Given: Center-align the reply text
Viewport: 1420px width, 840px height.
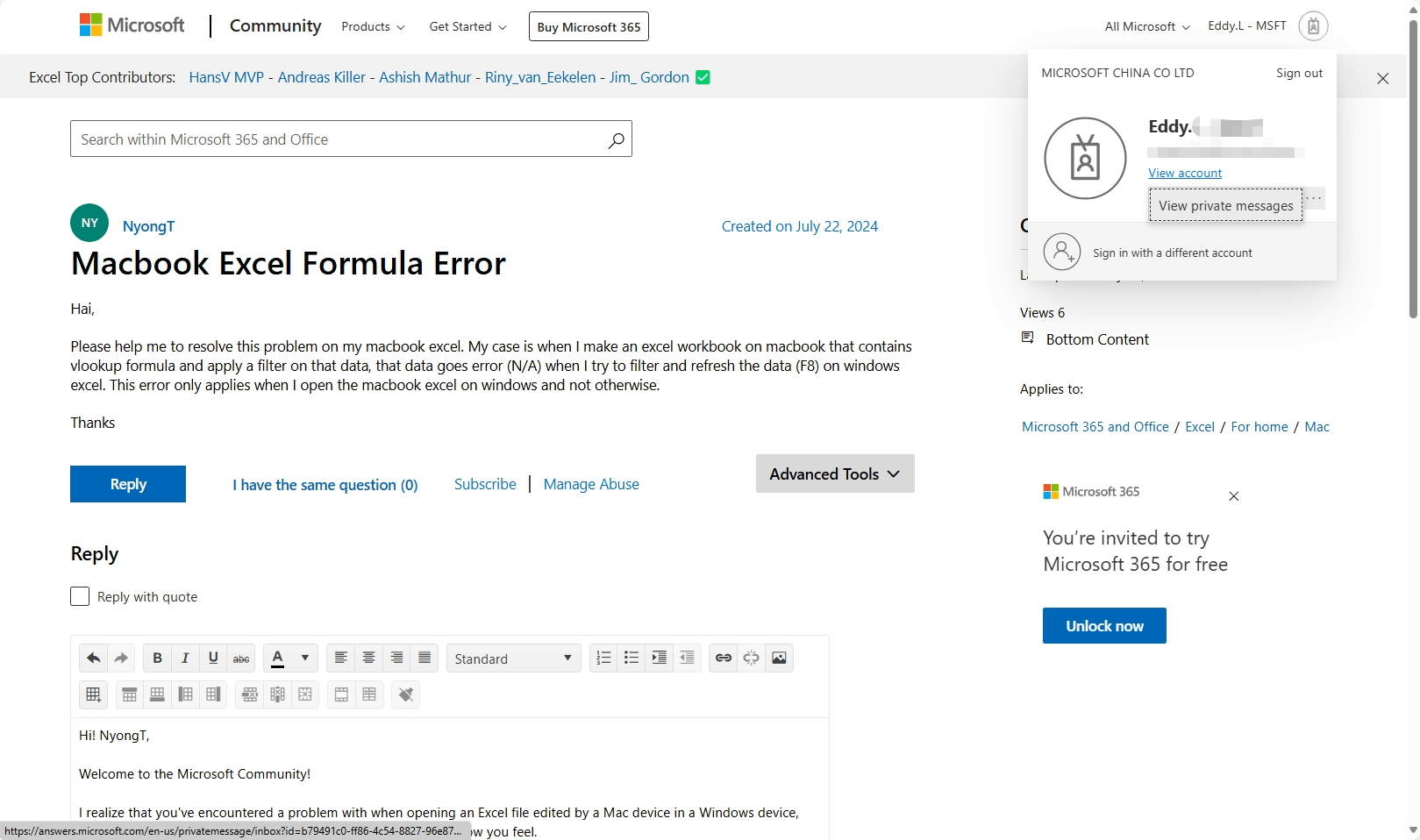Looking at the screenshot, I should coord(368,658).
